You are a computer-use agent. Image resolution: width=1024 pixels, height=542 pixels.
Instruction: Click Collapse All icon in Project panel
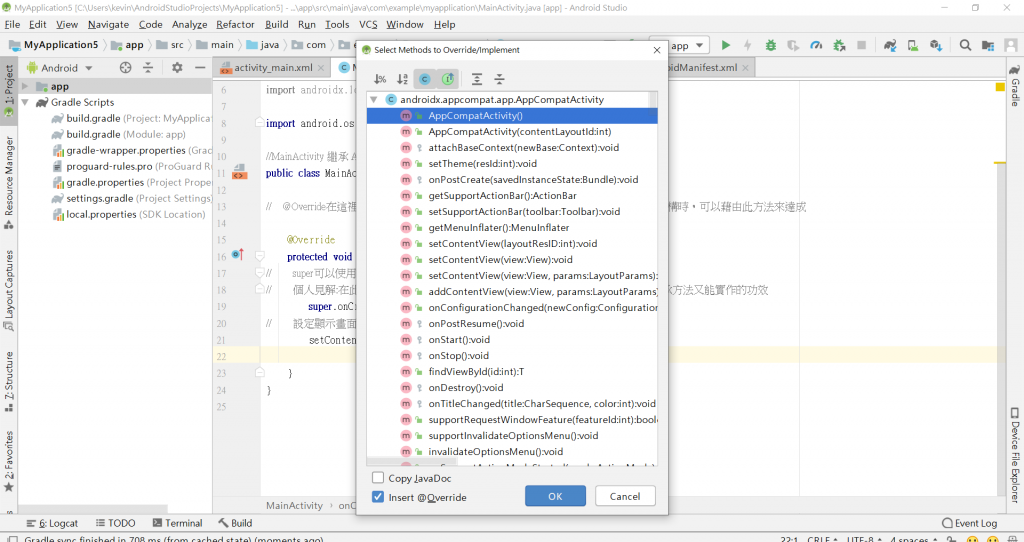148,68
